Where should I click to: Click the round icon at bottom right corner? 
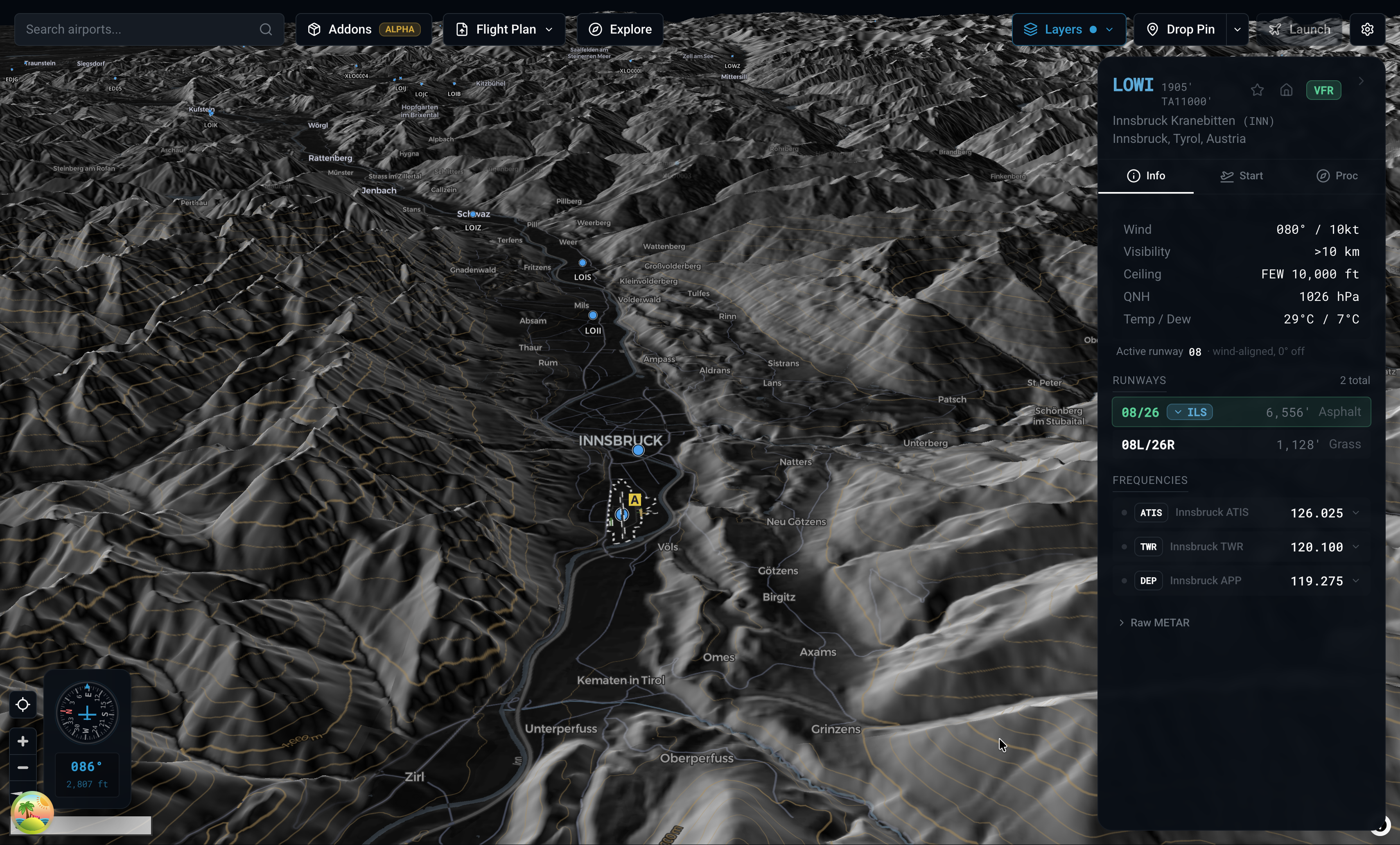click(x=1380, y=825)
